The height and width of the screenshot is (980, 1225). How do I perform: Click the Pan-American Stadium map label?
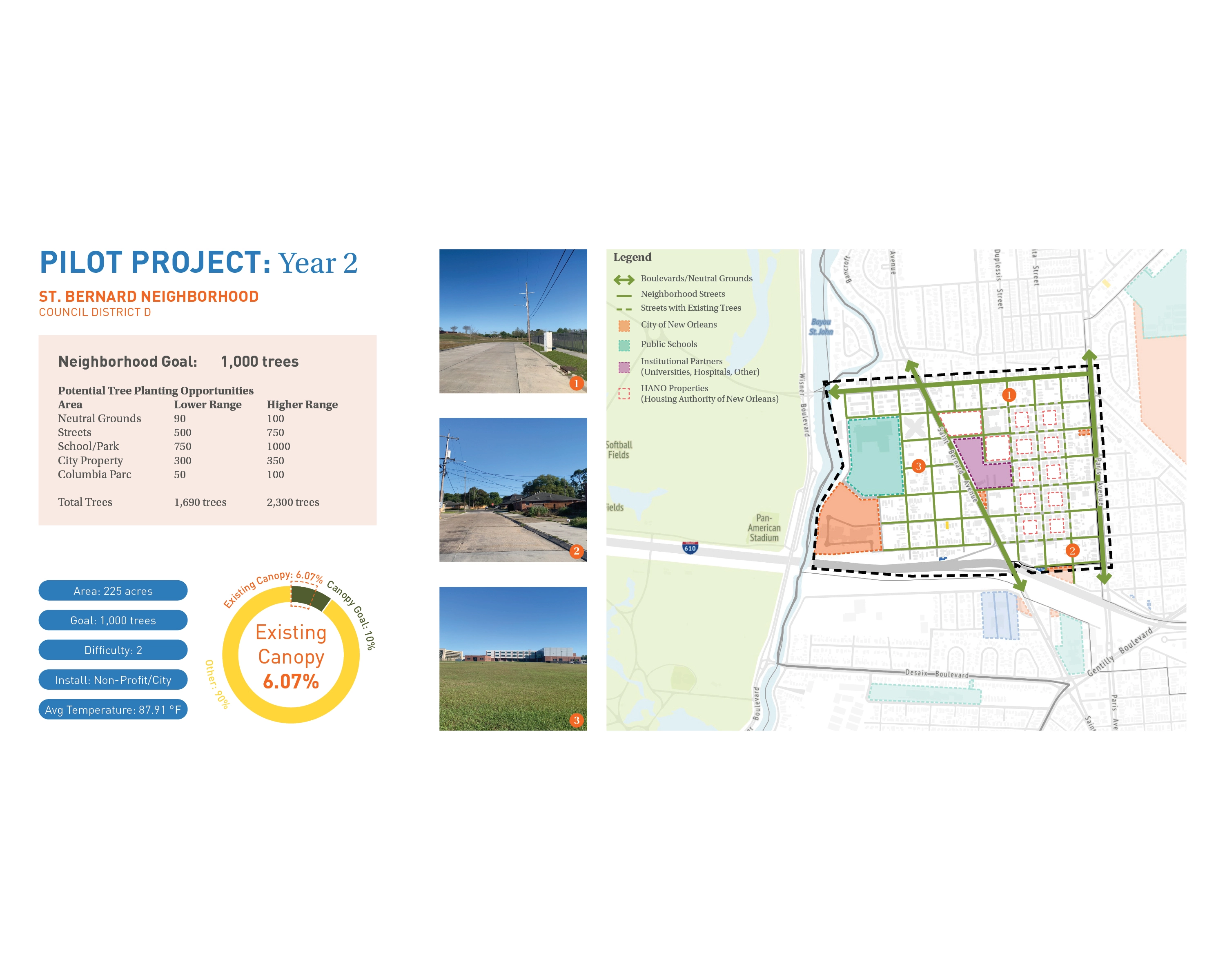764,528
